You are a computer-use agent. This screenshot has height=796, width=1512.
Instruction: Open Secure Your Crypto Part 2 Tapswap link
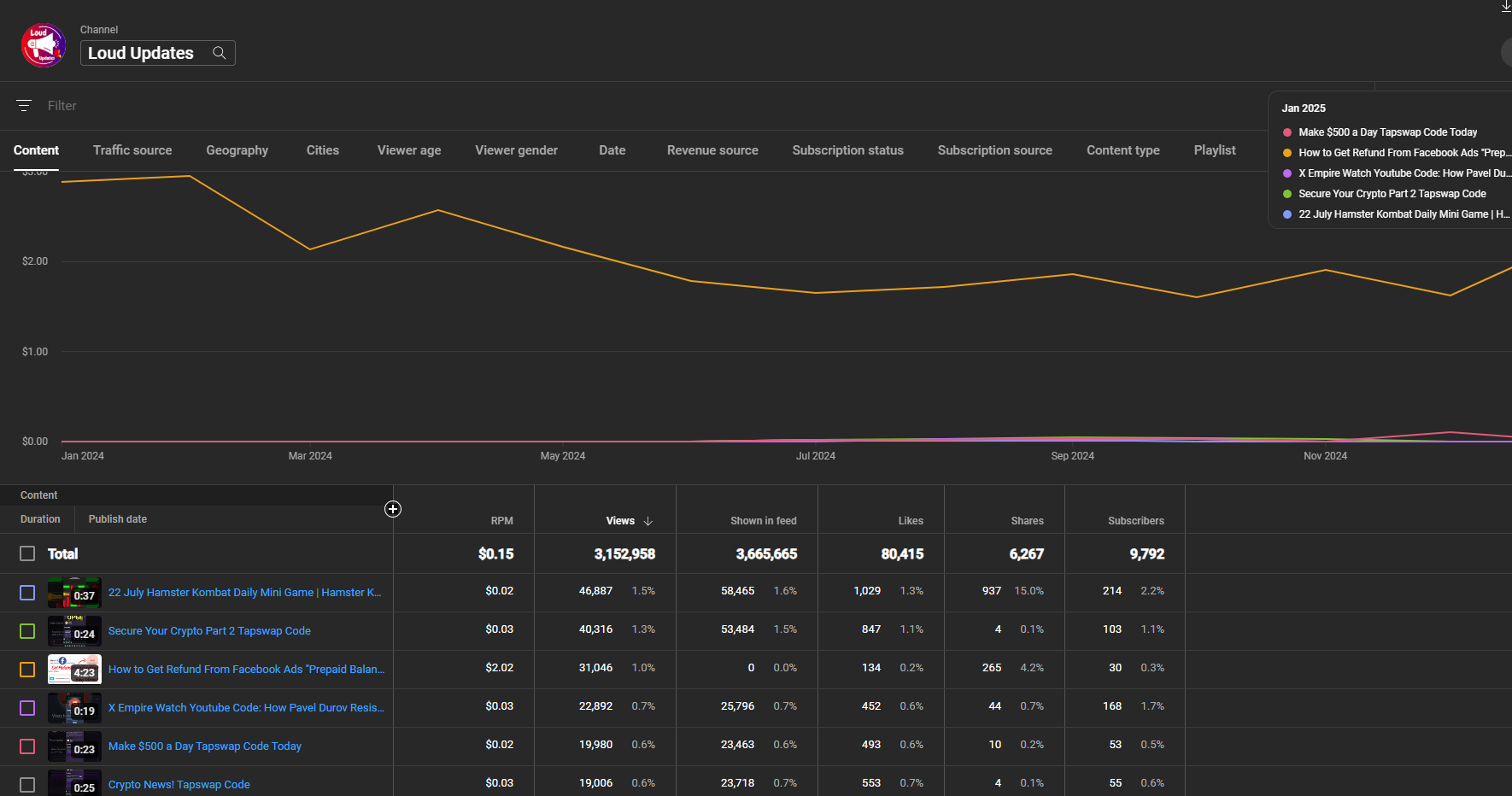209,631
